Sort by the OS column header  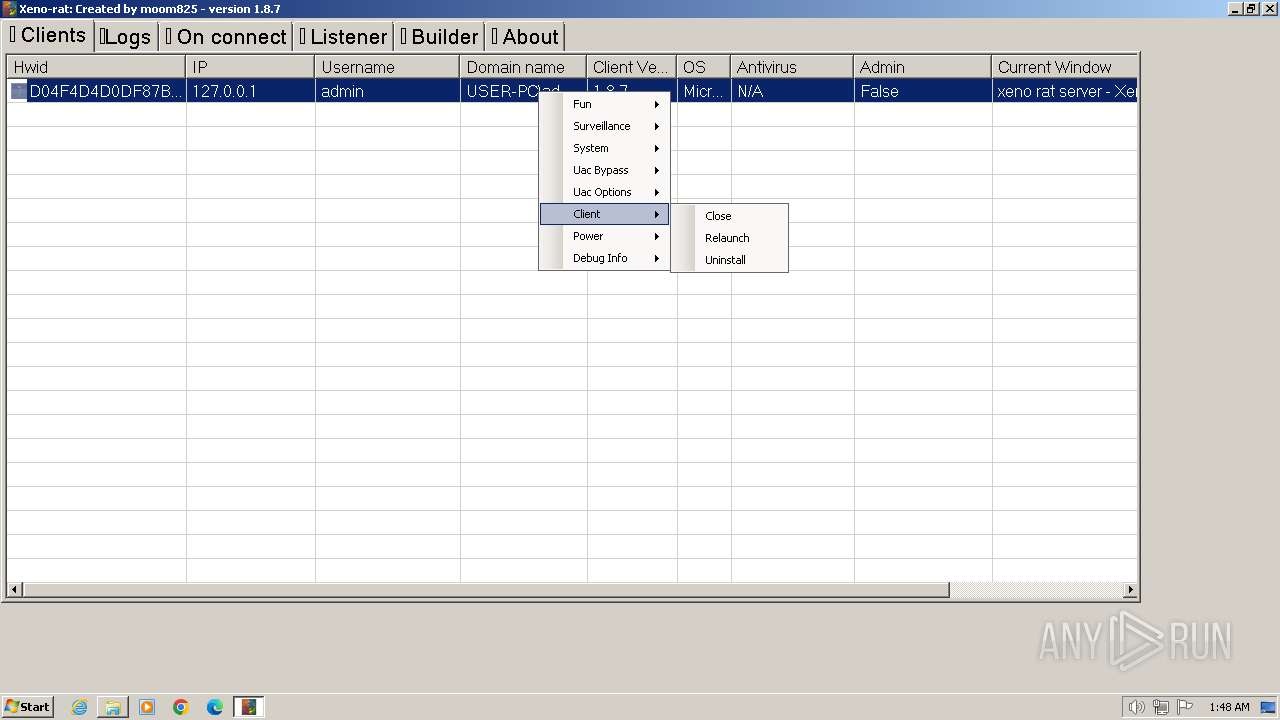click(703, 67)
